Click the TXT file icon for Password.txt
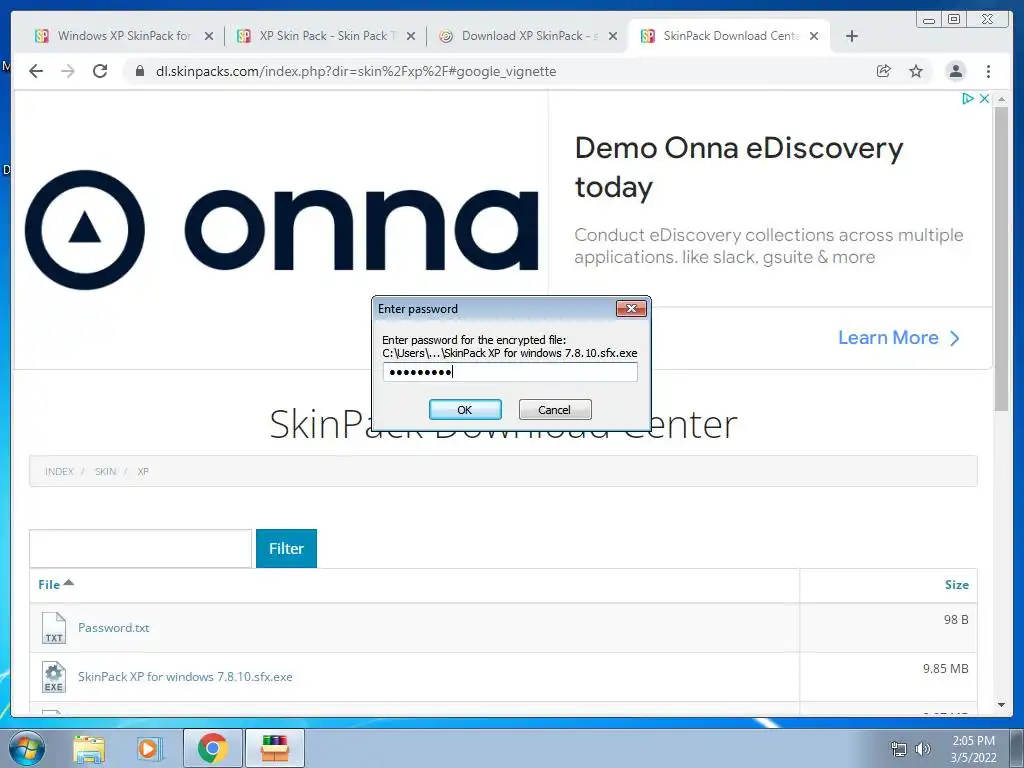Screen dimensions: 1024x768 [x=54, y=628]
